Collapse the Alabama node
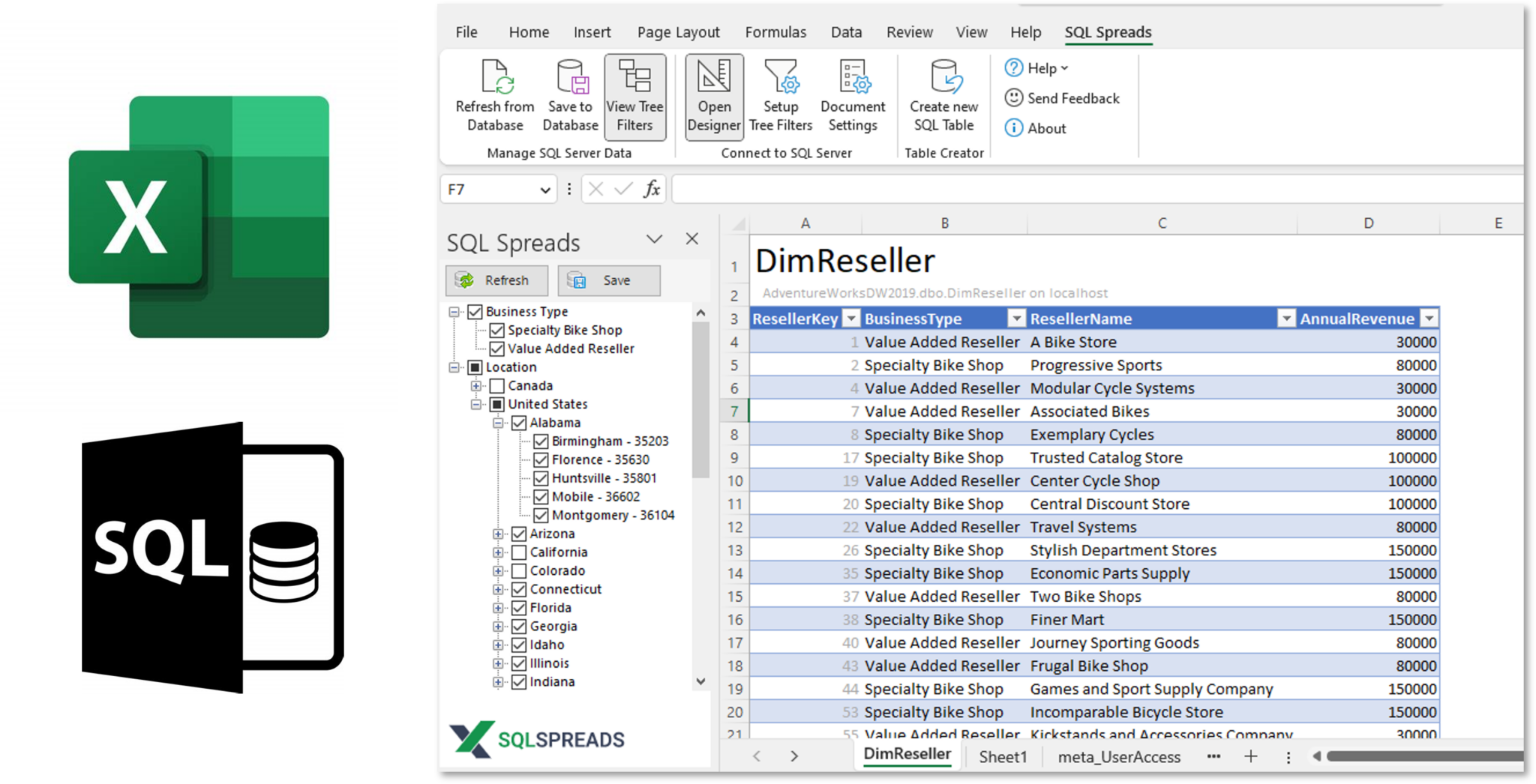Viewport: 1536px width, 784px height. (498, 423)
